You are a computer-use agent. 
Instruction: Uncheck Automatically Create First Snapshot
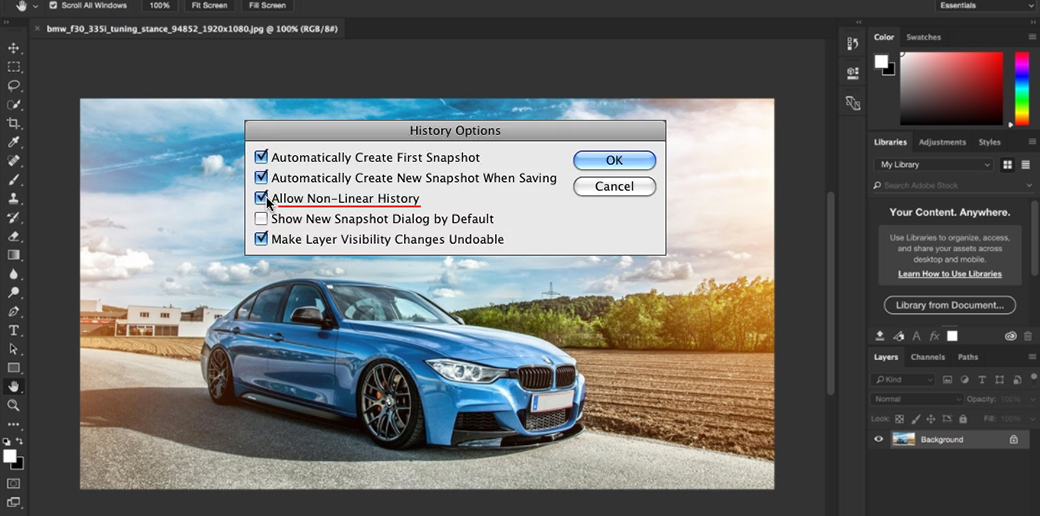[261, 157]
